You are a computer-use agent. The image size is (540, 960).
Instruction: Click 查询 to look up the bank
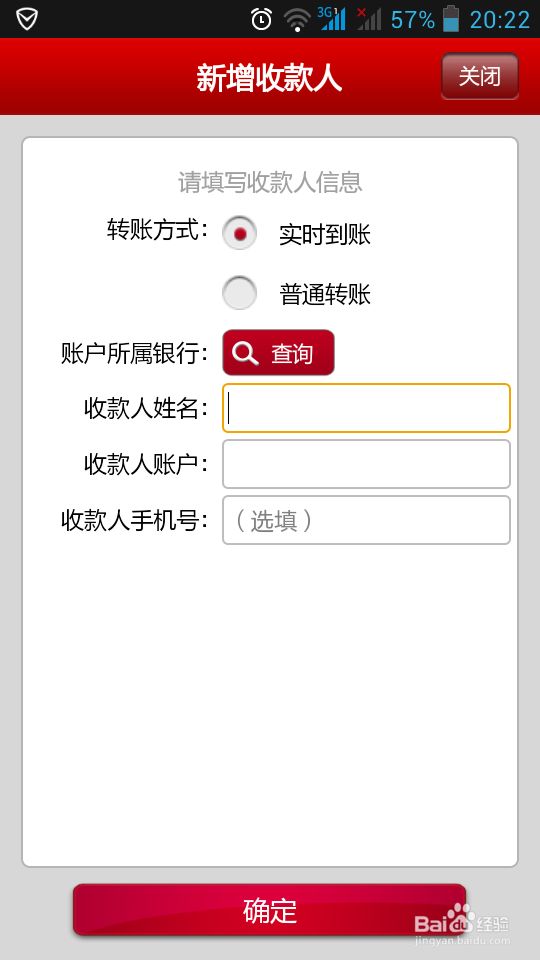[279, 353]
